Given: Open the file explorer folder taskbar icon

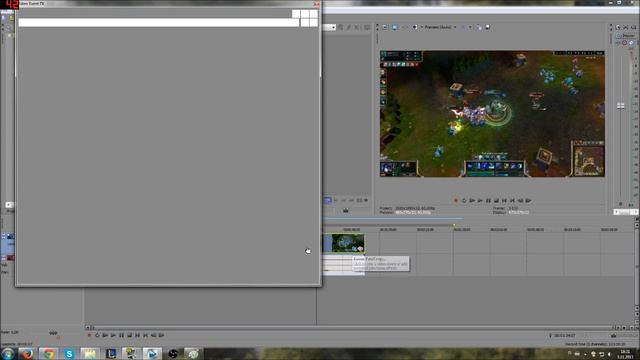Looking at the screenshot, I should (90, 353).
